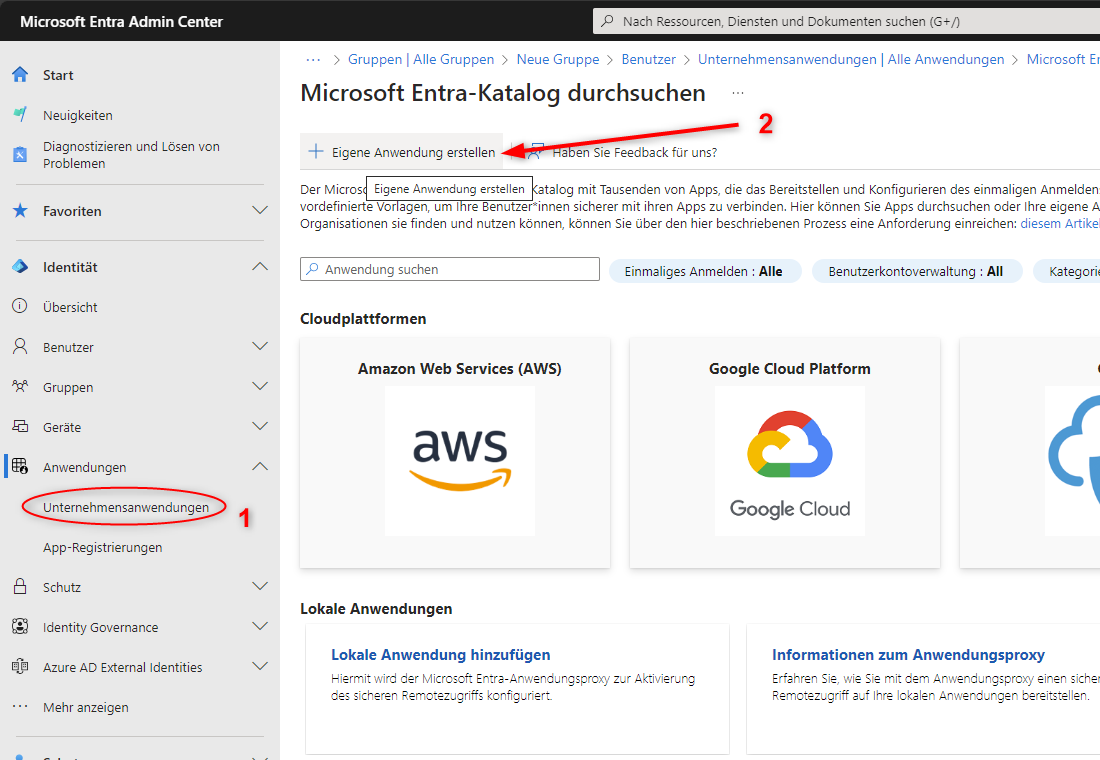
Task: Follow the 'diesem Artikel' link
Action: (x=1060, y=223)
